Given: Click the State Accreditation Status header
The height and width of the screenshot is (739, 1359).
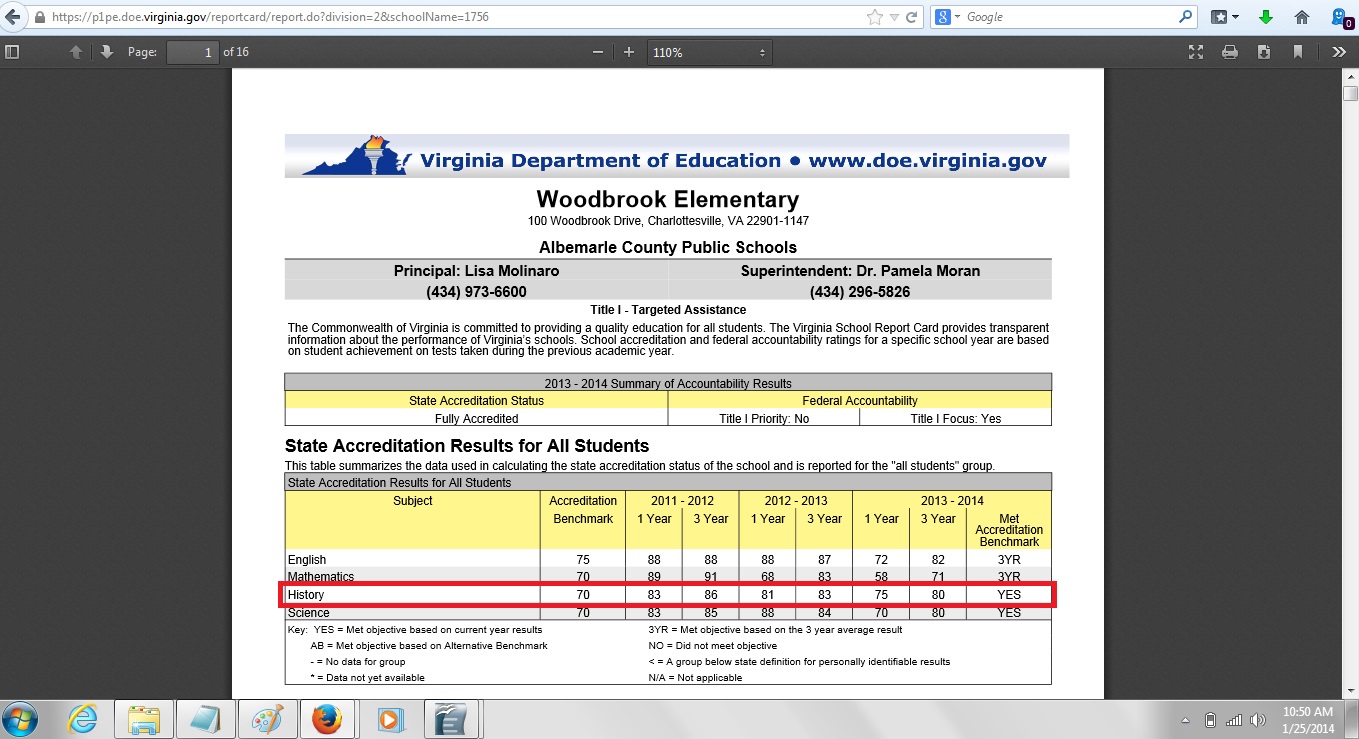Looking at the screenshot, I should 476,400.
